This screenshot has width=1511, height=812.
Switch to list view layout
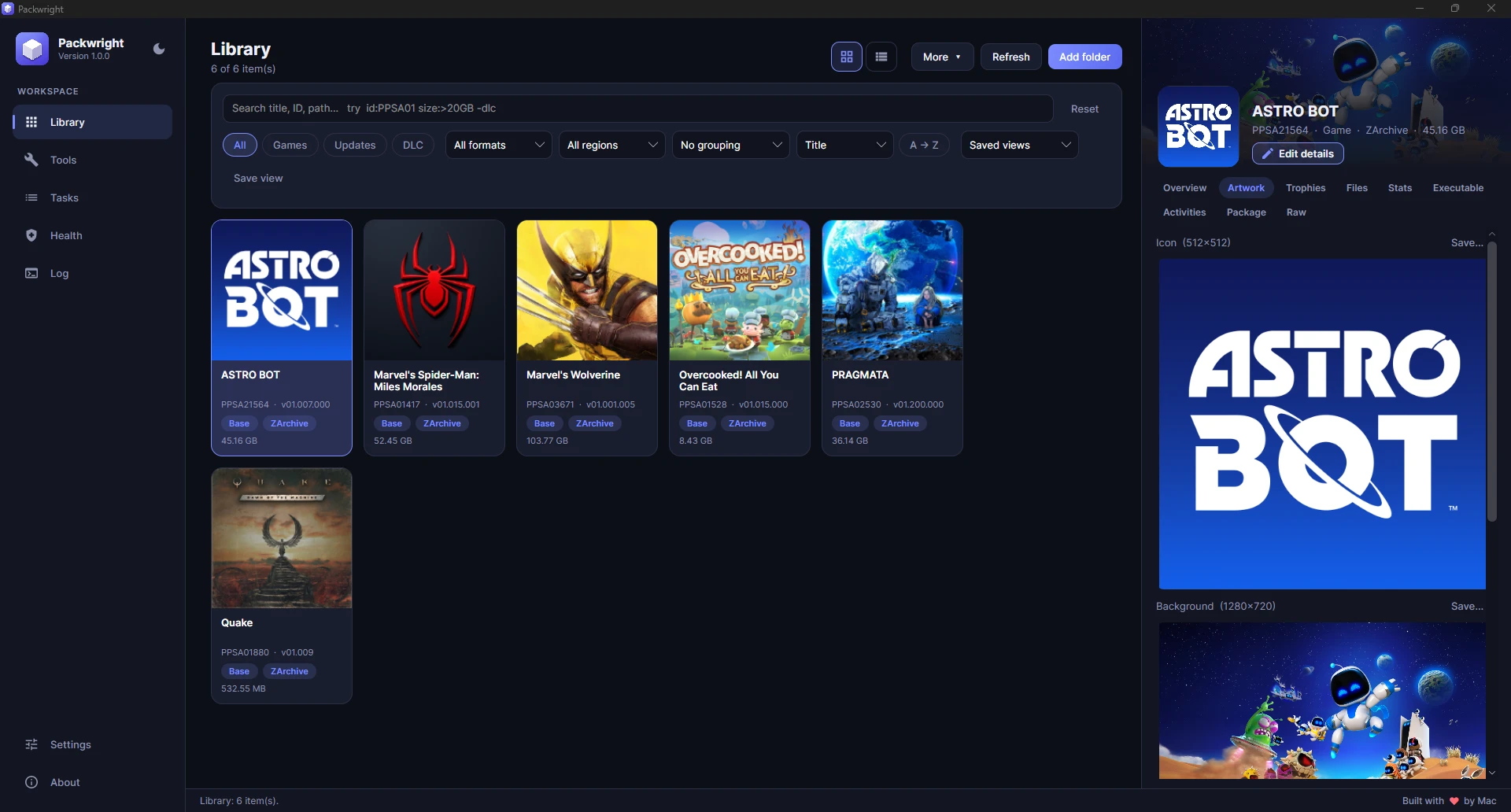coord(881,57)
